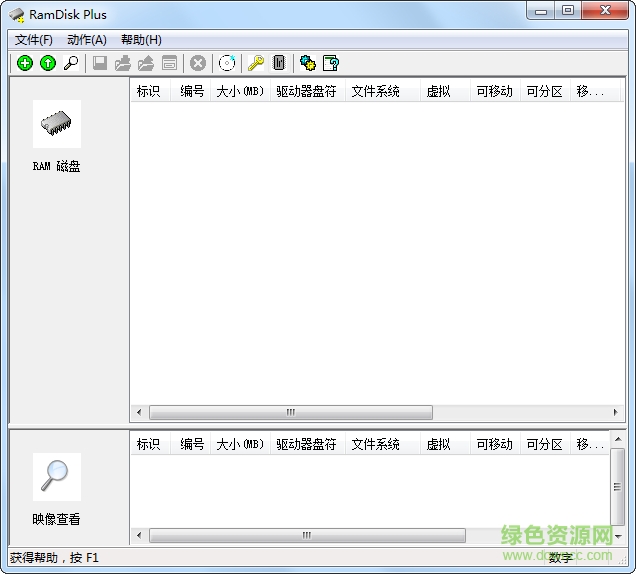Click the magnifier view image toolbar icon

(71, 63)
